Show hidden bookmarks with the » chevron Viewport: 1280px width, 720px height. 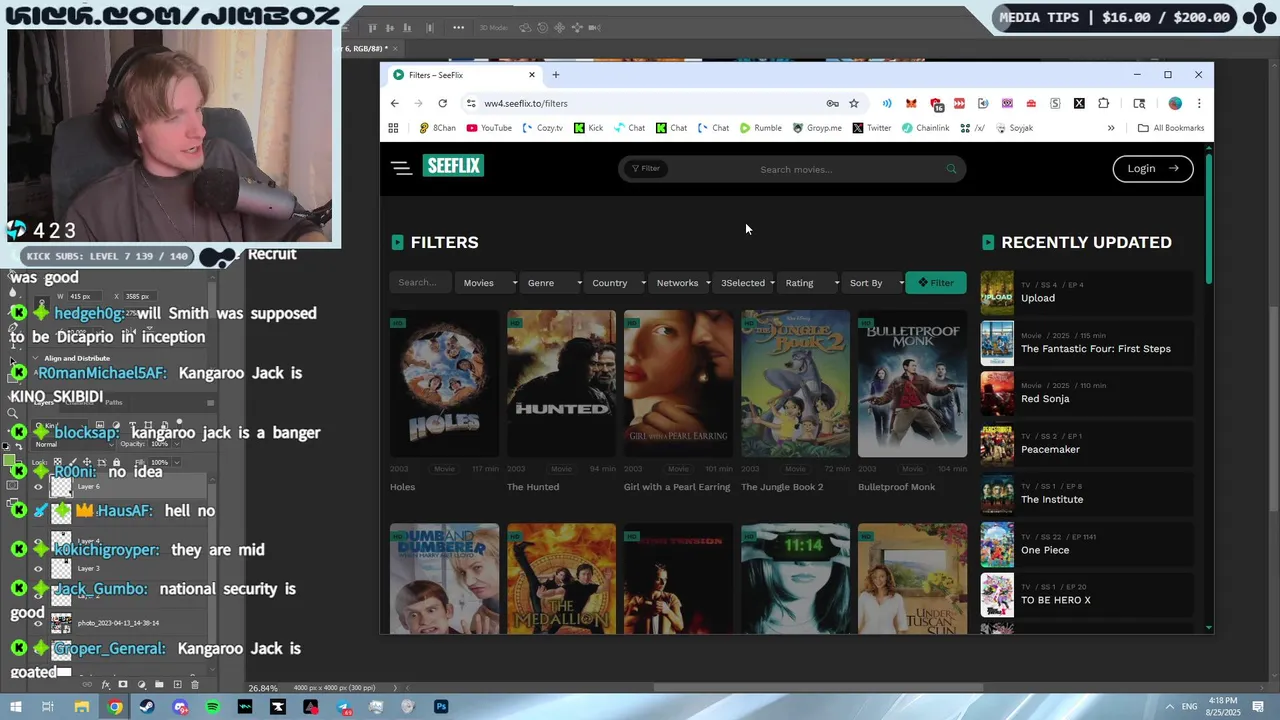click(1110, 128)
